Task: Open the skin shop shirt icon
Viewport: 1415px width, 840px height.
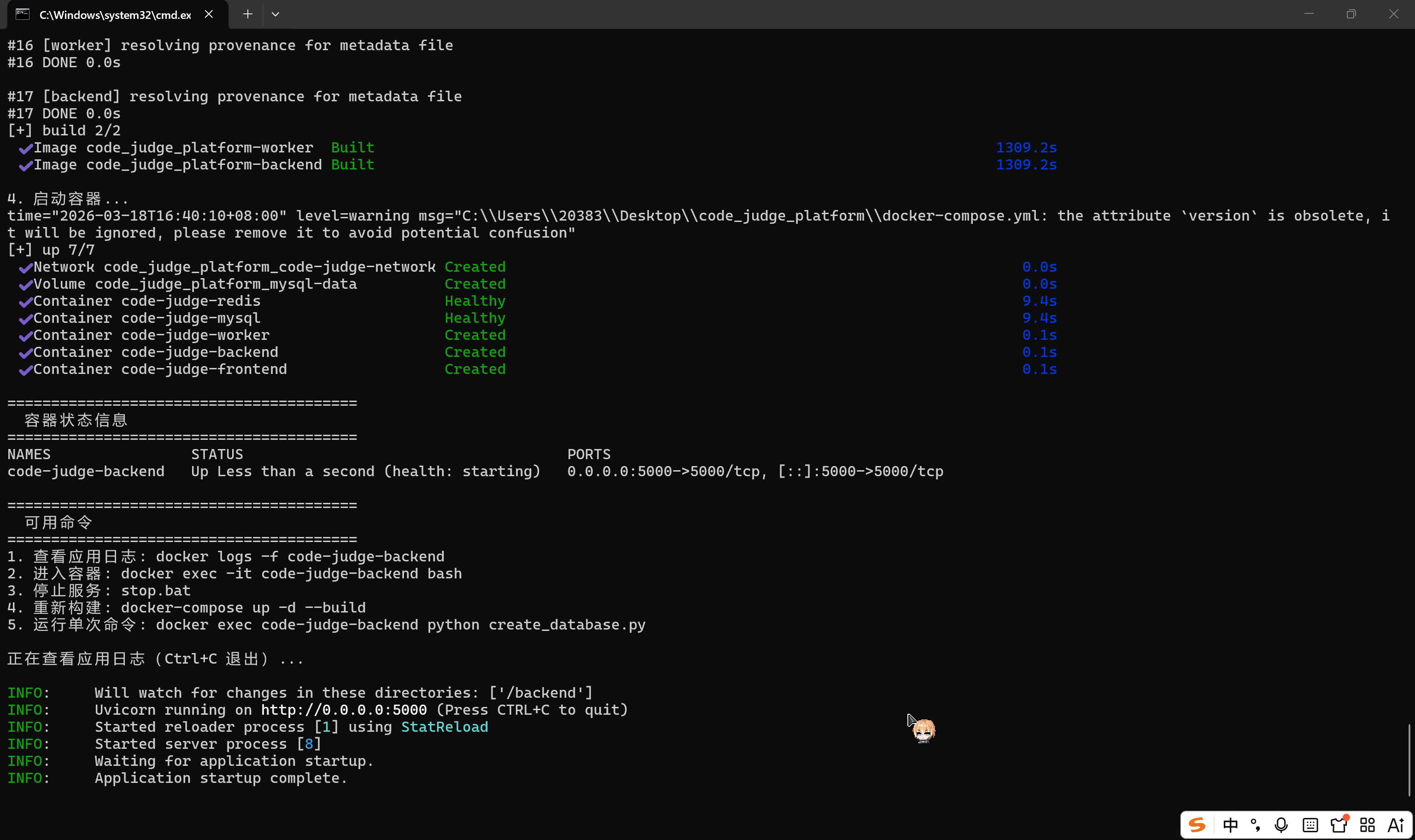Action: tap(1339, 824)
